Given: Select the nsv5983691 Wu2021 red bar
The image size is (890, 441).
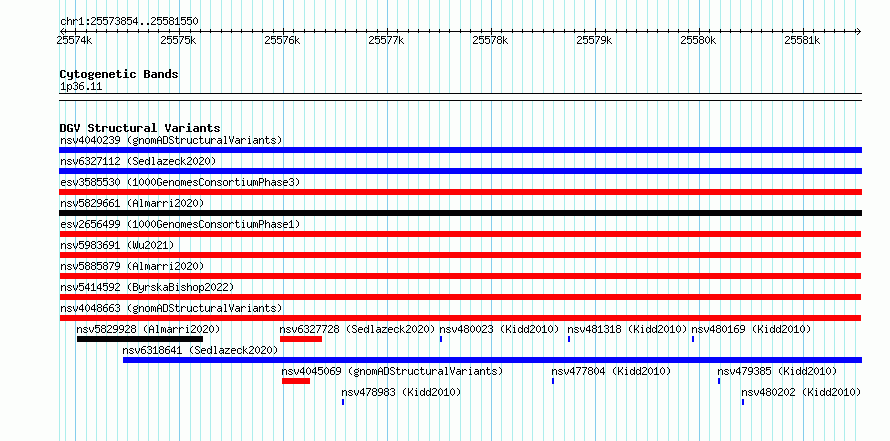Looking at the screenshot, I should (x=460, y=255).
